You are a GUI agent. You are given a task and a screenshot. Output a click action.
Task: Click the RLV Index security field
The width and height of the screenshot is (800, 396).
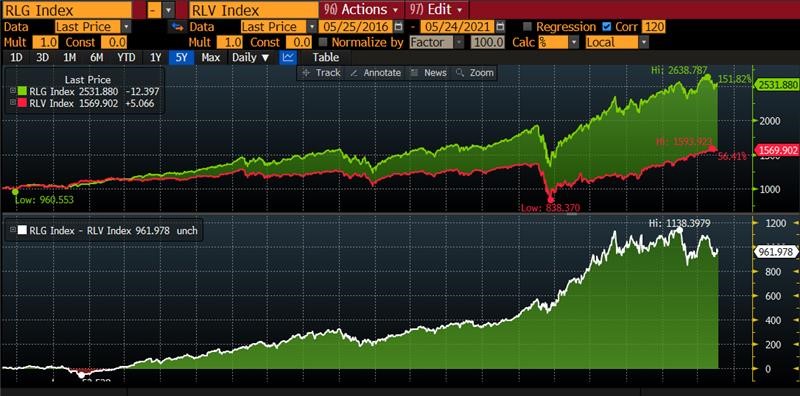[x=254, y=10]
